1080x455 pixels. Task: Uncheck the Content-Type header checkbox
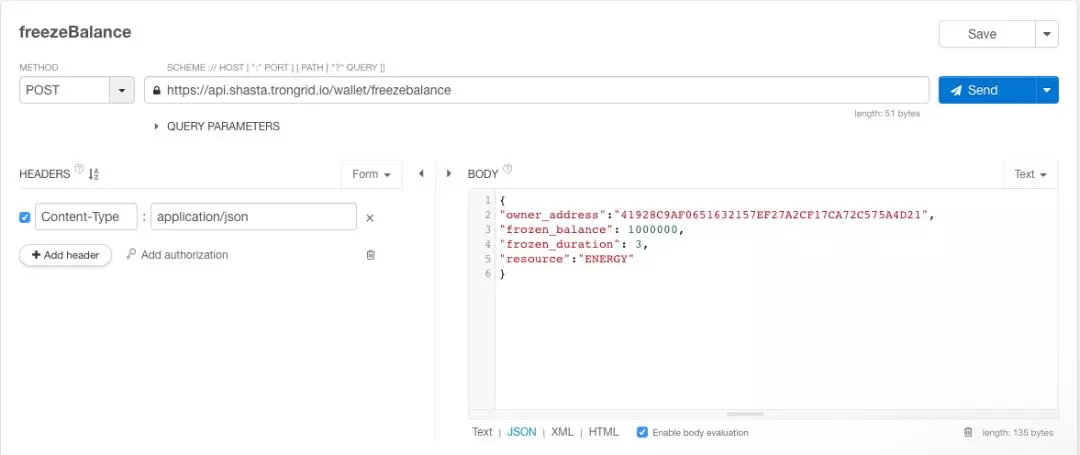click(x=25, y=217)
